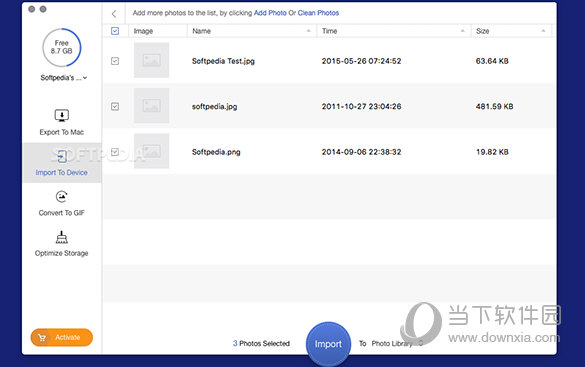Image resolution: width=585 pixels, height=367 pixels.
Task: Select the Import To Device icon
Action: pos(62,156)
